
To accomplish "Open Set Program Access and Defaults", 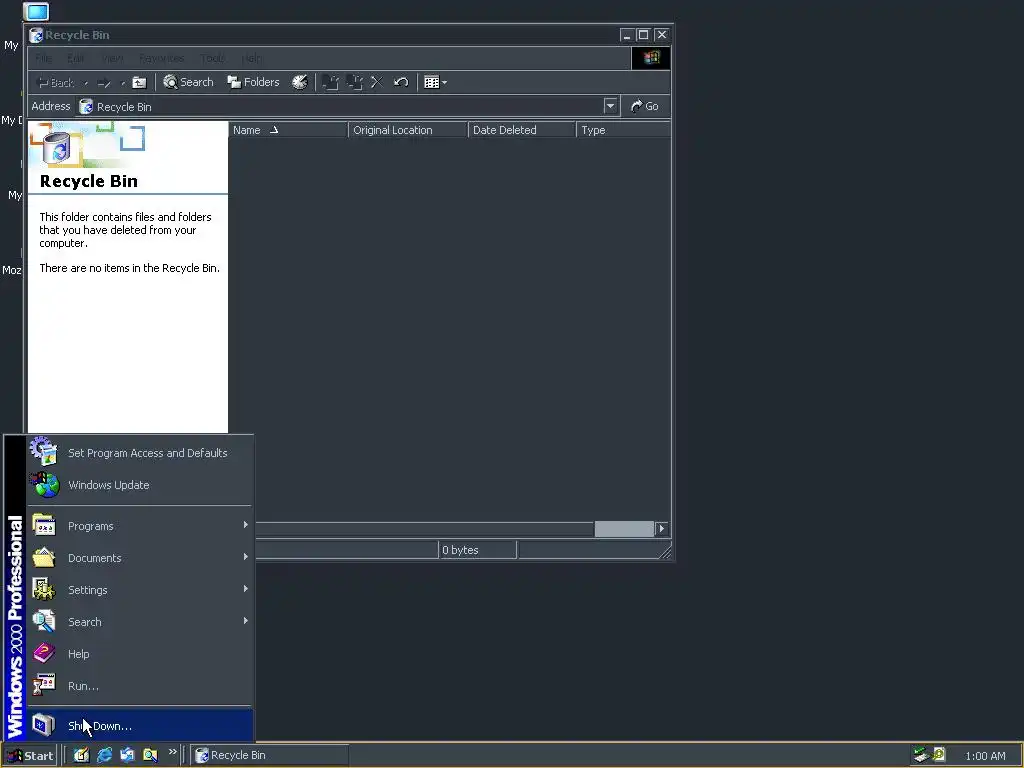I will pyautogui.click(x=139, y=453).
